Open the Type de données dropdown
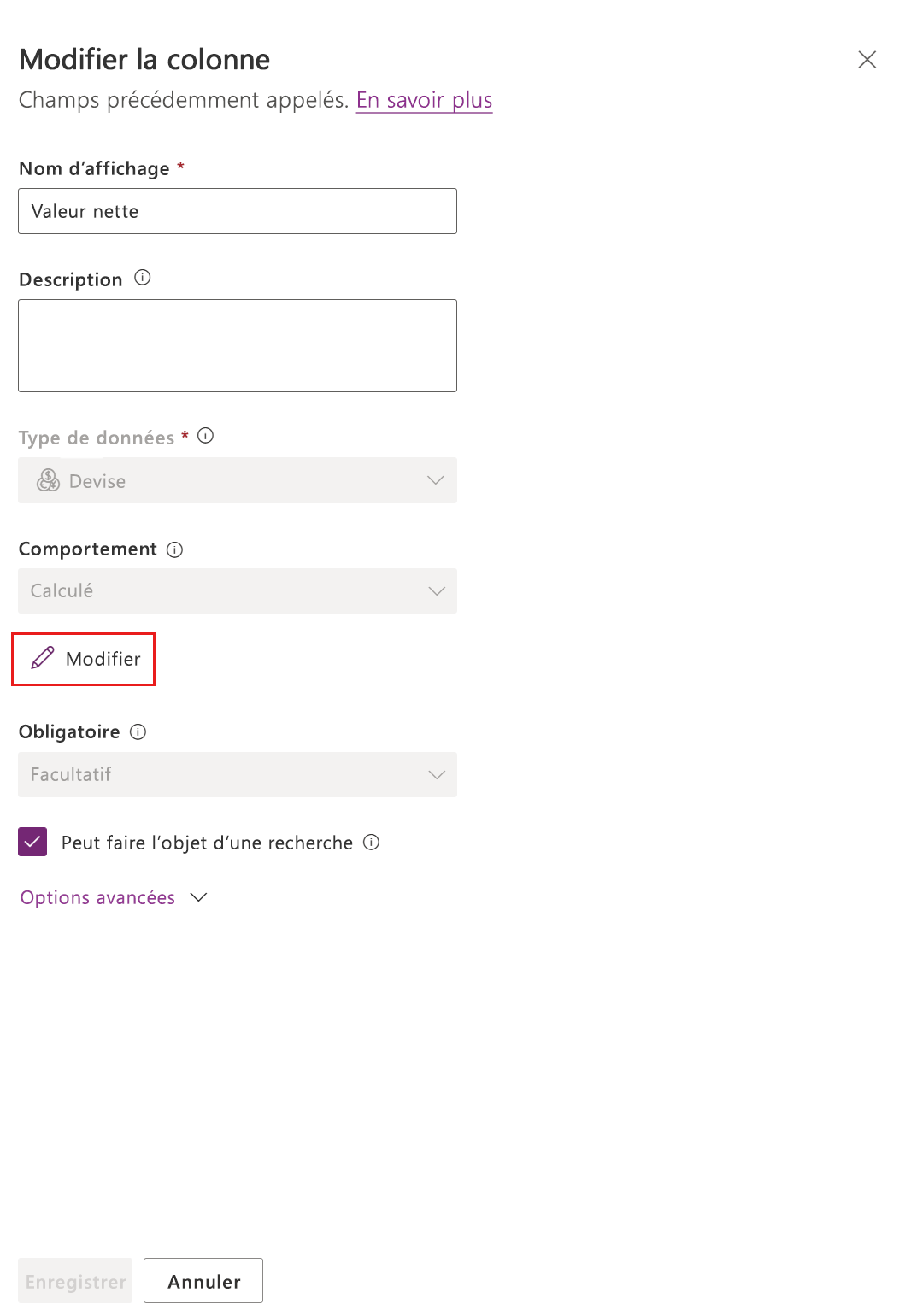Screen dimensions: 899x1316 tap(237, 480)
